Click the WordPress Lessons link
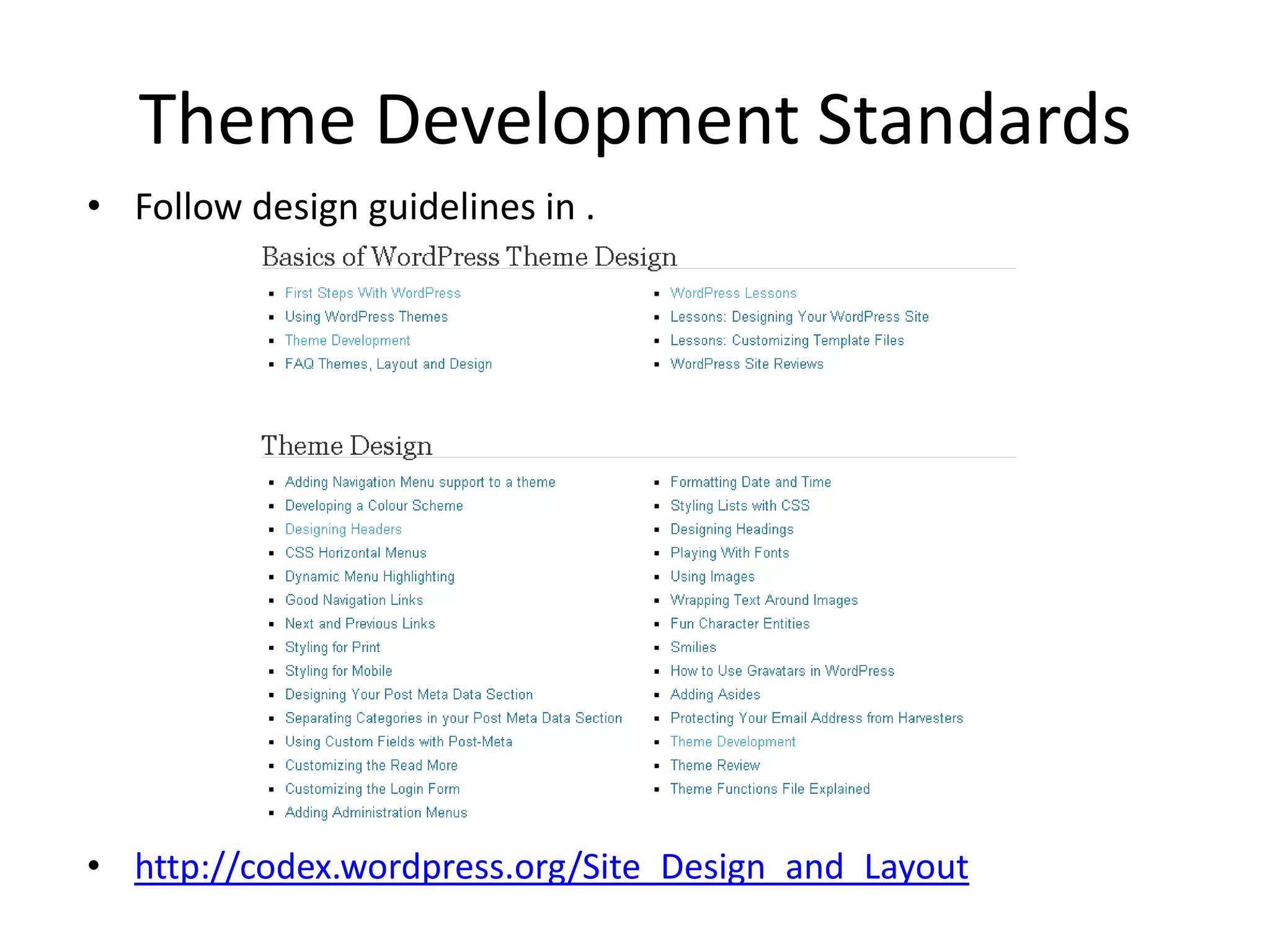Screen dimensions: 1270x952 click(x=733, y=293)
